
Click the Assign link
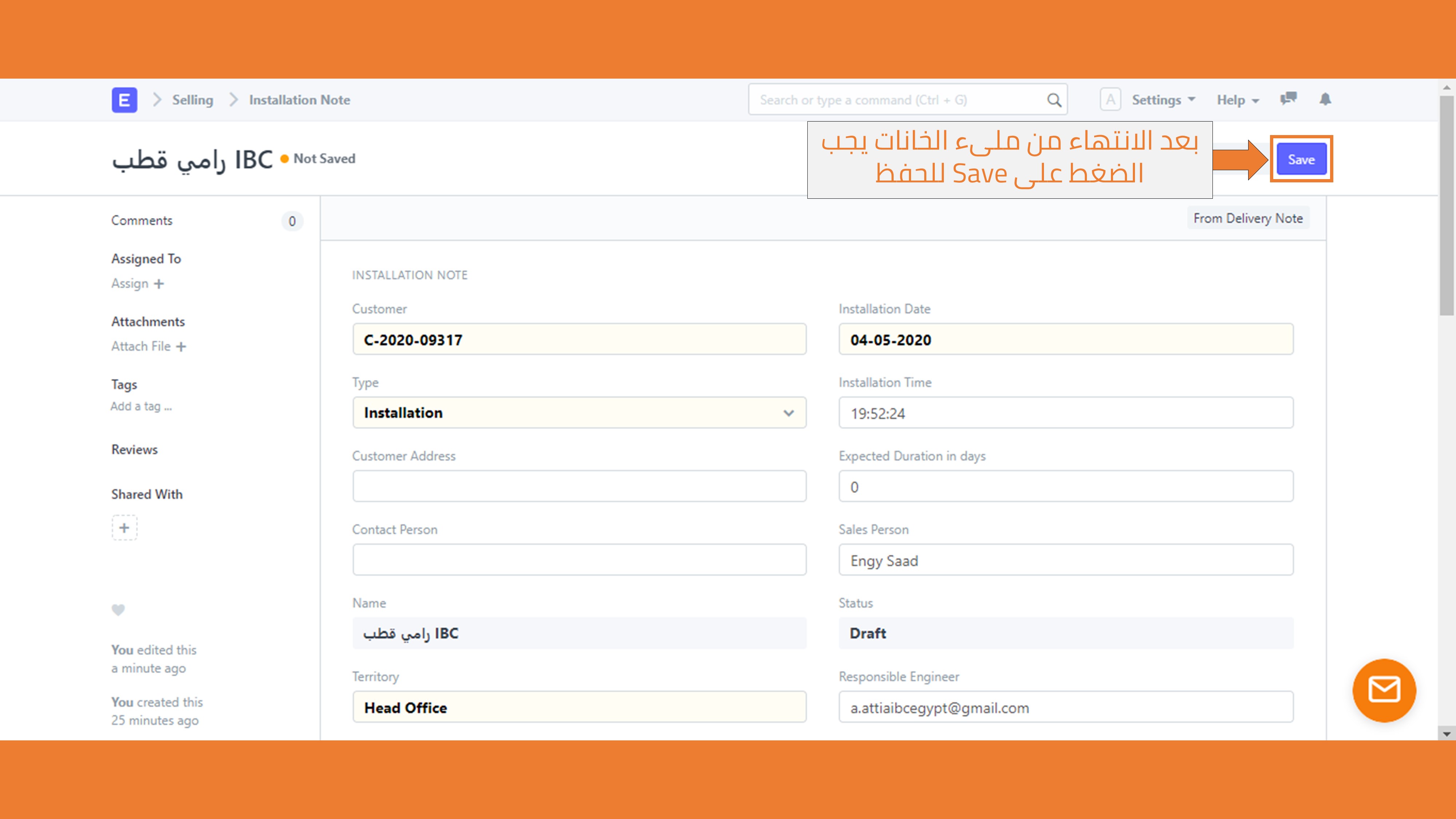(130, 284)
